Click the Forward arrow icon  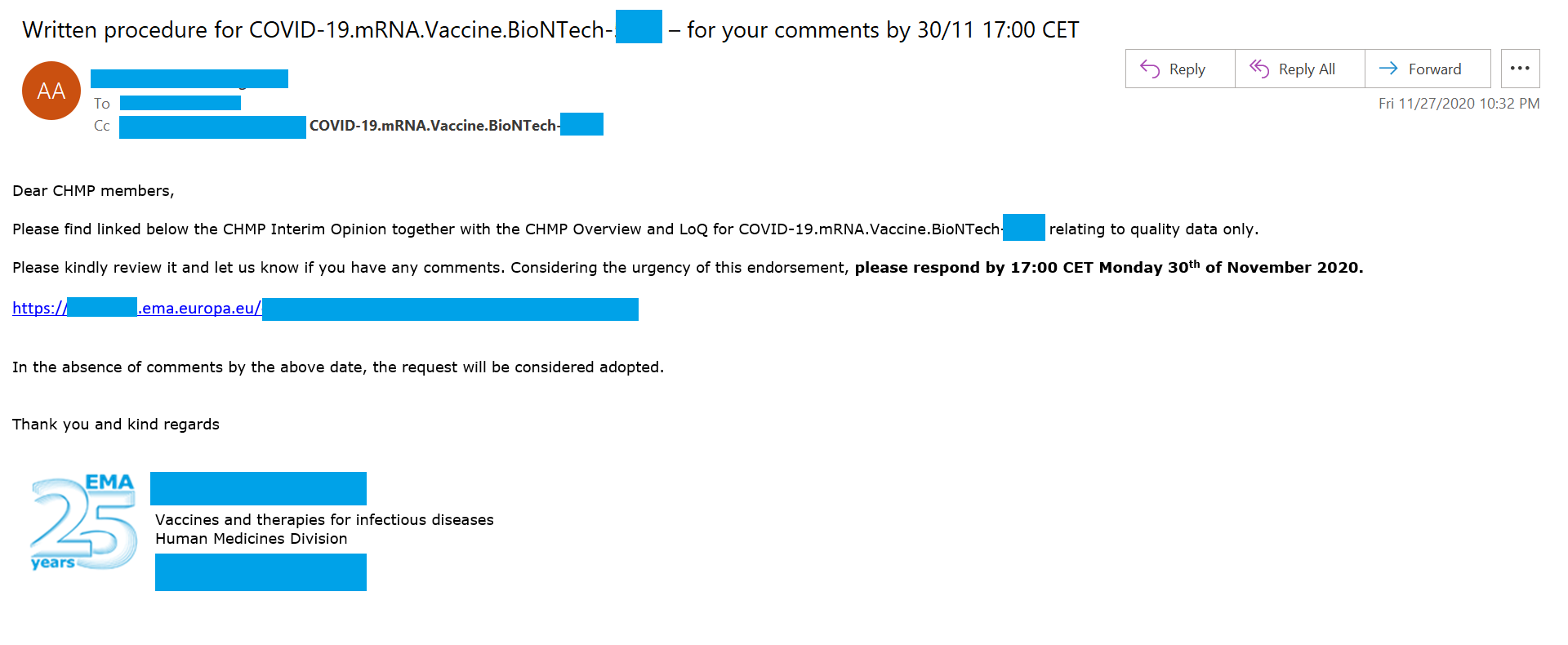tap(1388, 69)
